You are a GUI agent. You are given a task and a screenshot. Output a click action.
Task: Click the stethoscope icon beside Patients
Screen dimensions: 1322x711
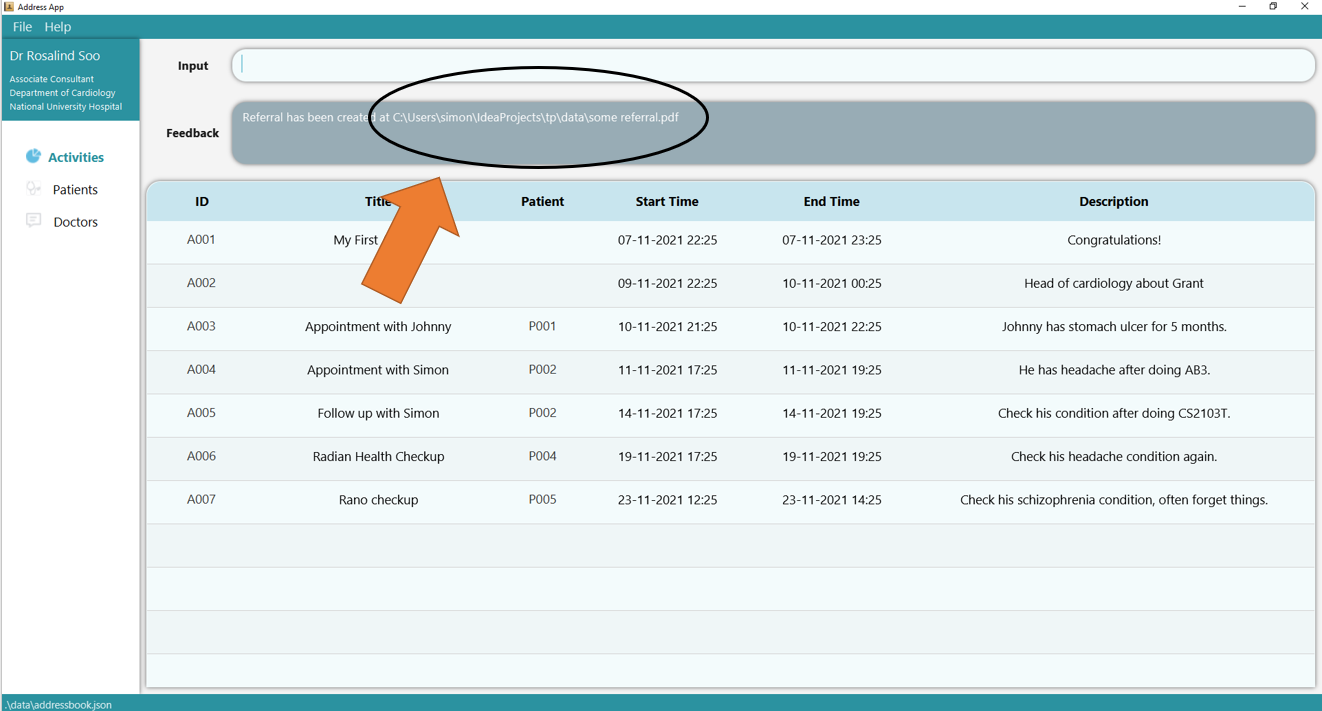pyautogui.click(x=32, y=189)
